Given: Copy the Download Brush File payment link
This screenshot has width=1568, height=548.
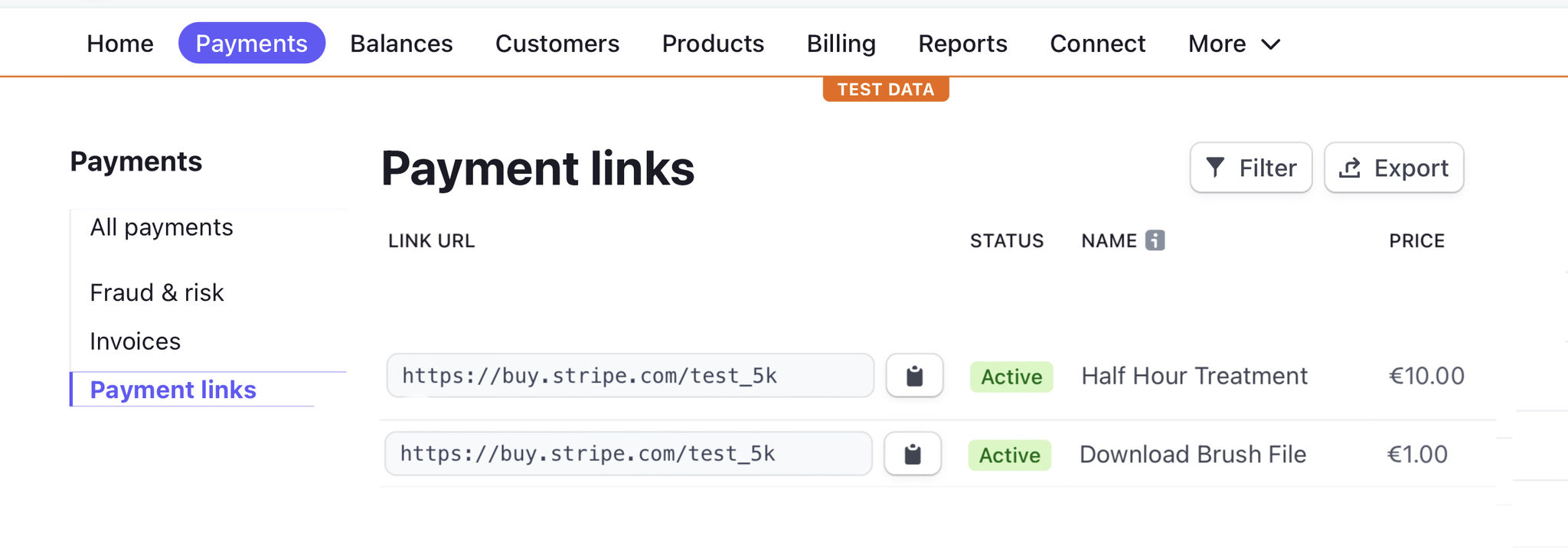Looking at the screenshot, I should click(x=912, y=454).
